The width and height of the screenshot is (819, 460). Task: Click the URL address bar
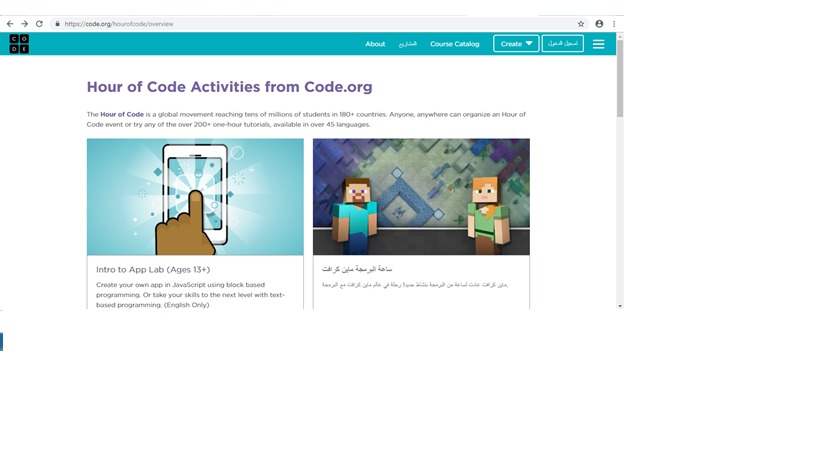pyautogui.click(x=300, y=24)
